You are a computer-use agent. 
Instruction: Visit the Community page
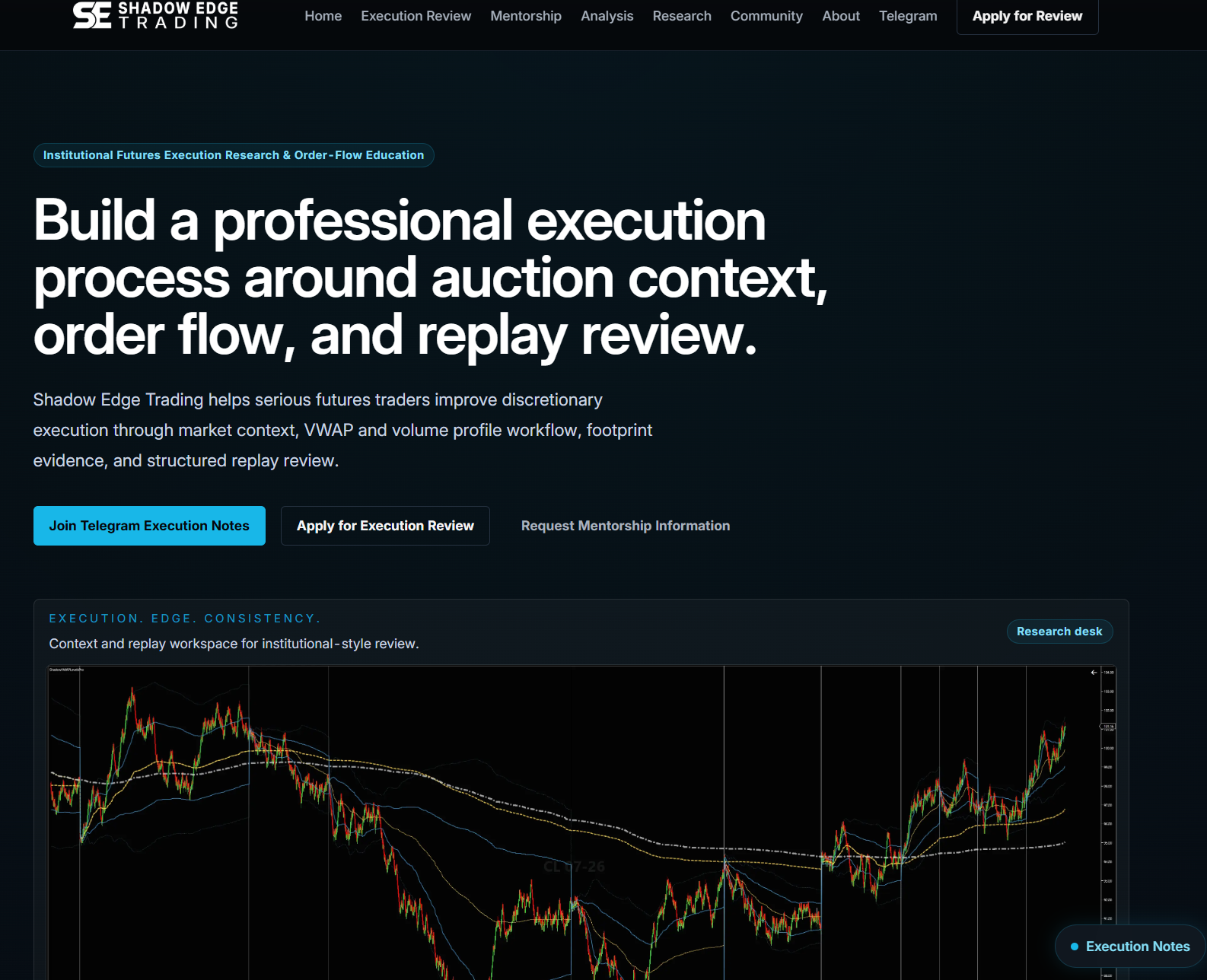[766, 16]
